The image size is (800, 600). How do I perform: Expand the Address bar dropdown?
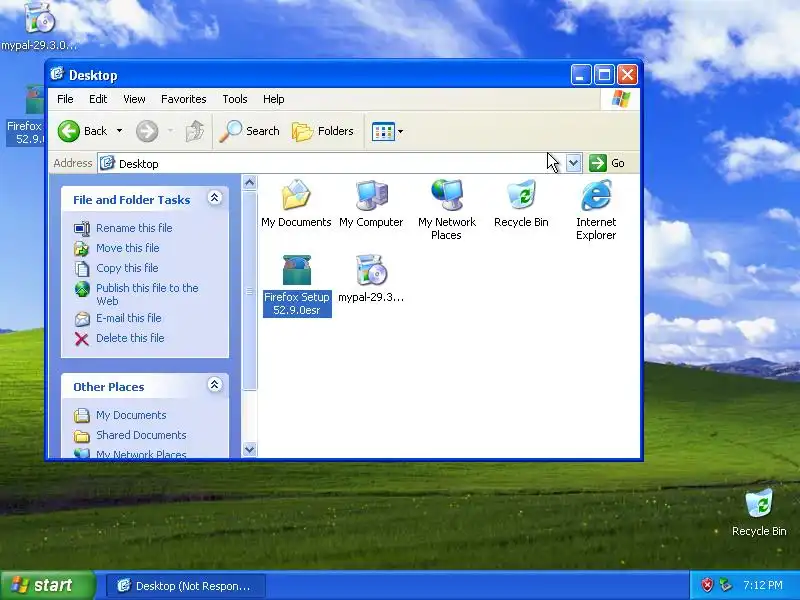573,163
